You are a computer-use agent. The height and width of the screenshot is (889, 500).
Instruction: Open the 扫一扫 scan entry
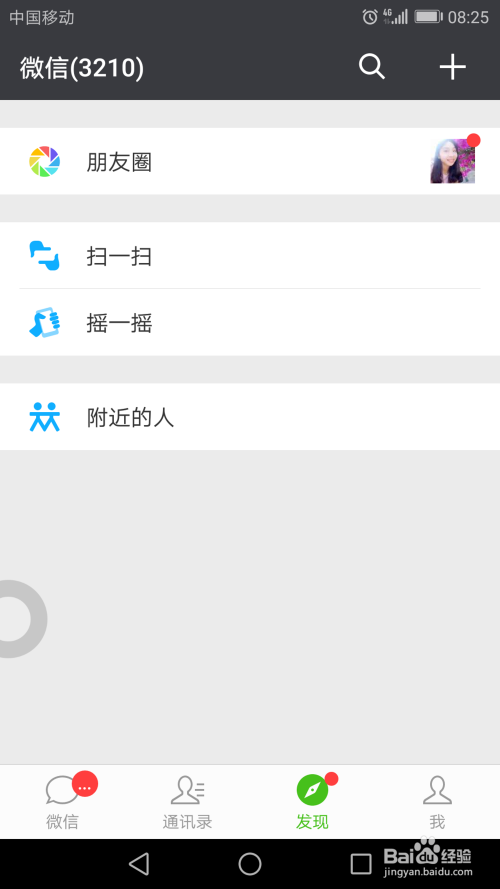click(x=250, y=255)
